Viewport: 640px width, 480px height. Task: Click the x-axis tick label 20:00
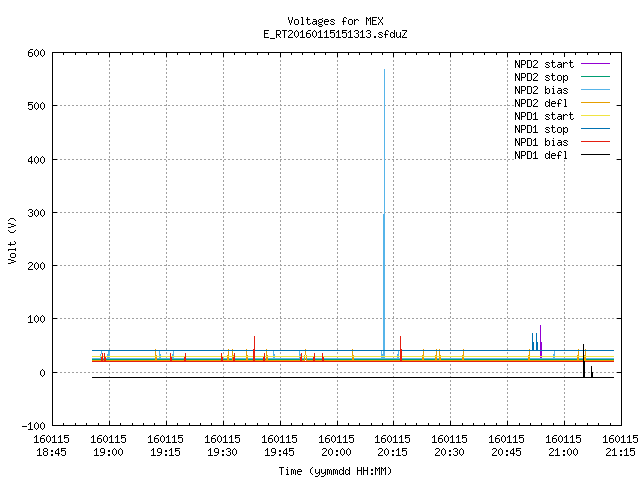pyautogui.click(x=336, y=452)
